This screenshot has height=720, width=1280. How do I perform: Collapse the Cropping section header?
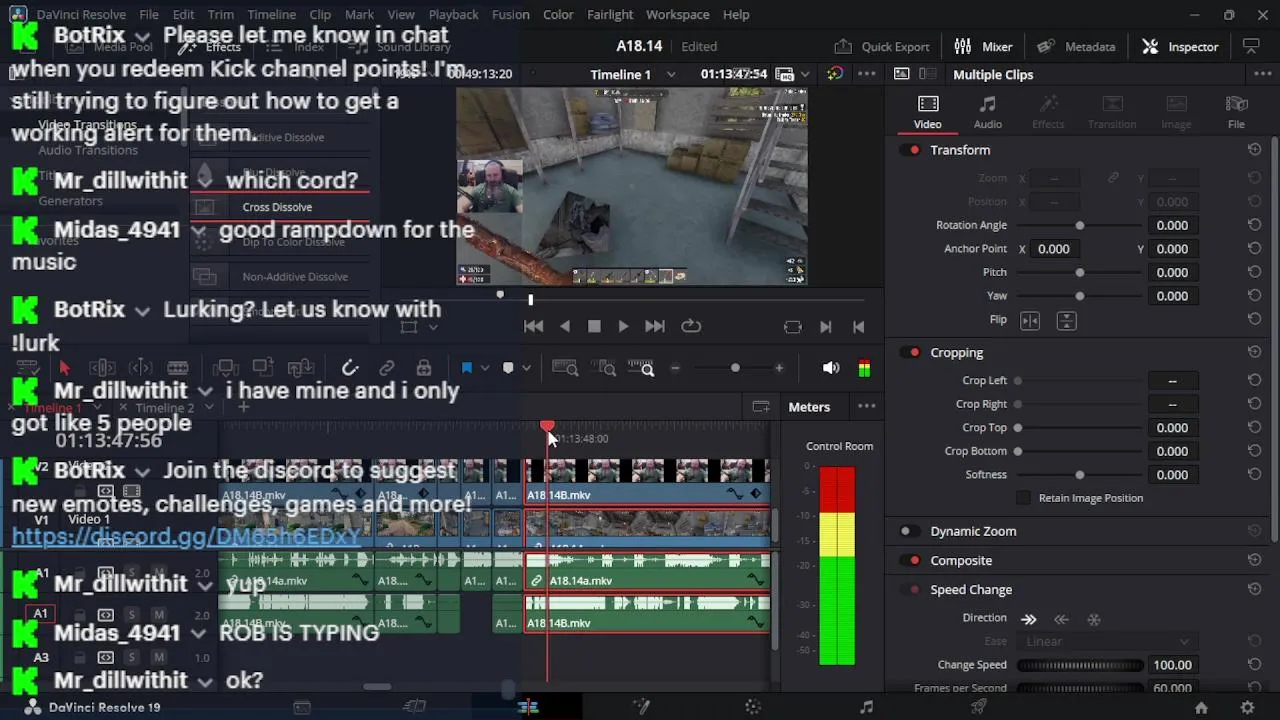pos(957,352)
